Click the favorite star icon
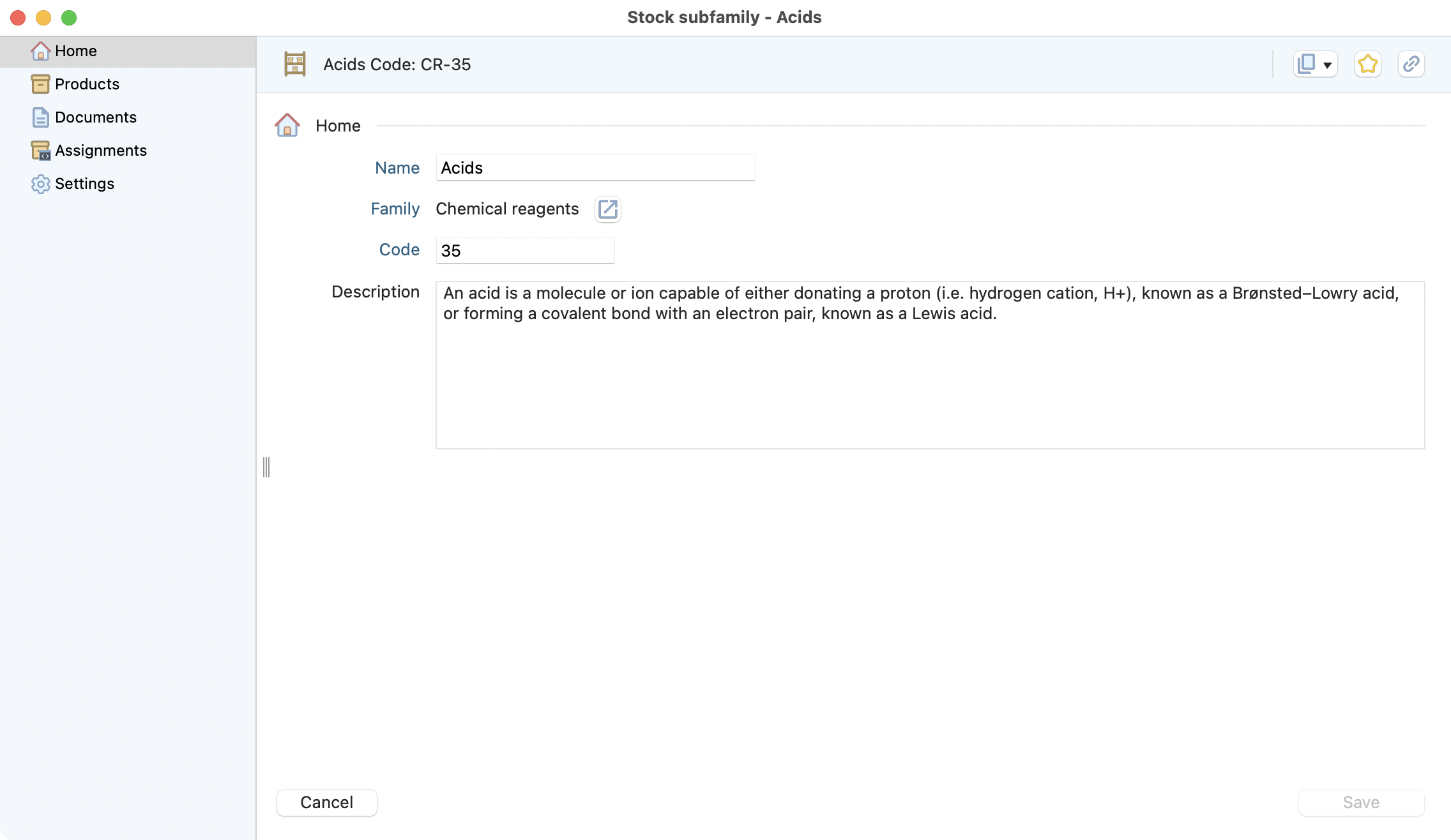Viewport: 1451px width, 840px height. (x=1367, y=64)
